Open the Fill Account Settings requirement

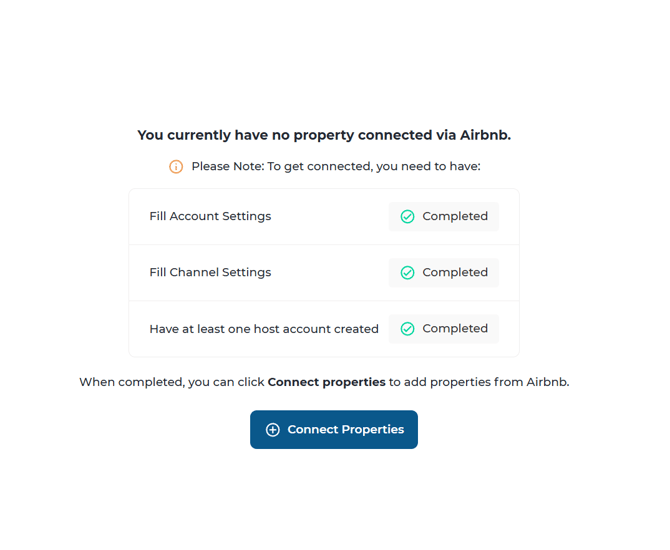click(x=210, y=217)
